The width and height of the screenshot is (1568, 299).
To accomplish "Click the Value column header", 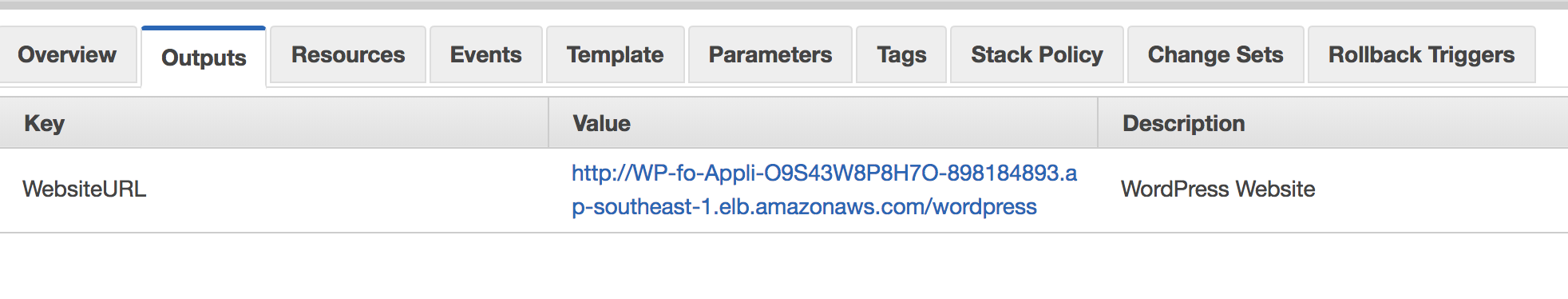I will coord(823,123).
